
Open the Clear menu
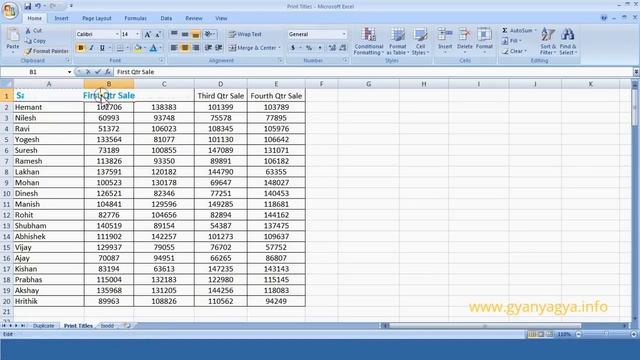point(514,51)
